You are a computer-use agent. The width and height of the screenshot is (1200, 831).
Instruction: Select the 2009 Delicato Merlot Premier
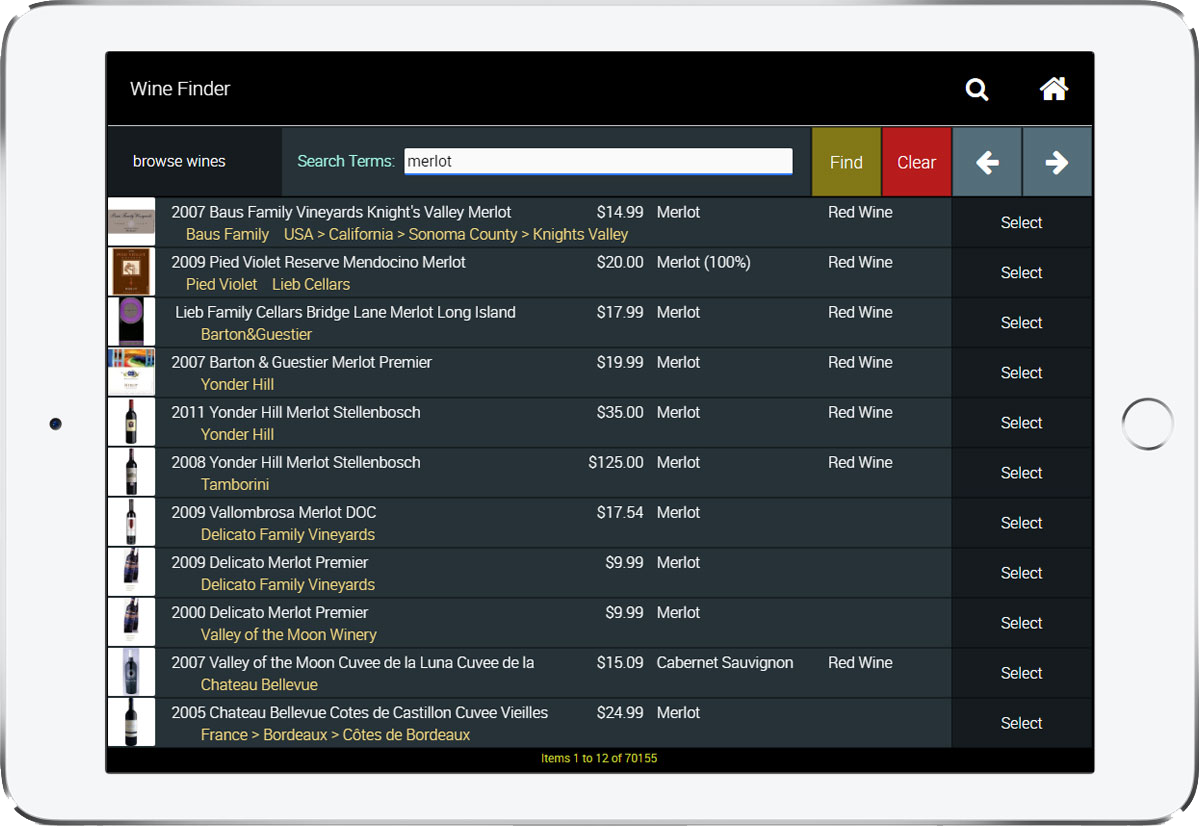tap(1021, 573)
